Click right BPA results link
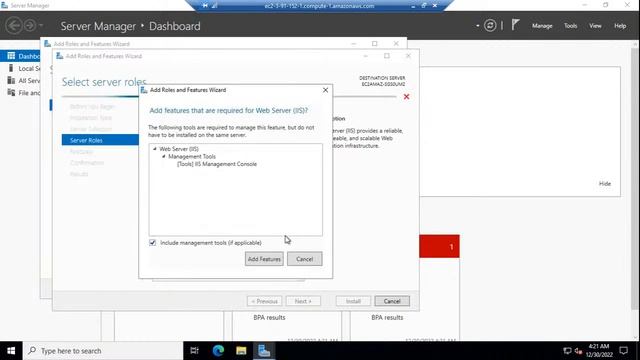Viewport: 640px width, 360px height. [x=387, y=317]
